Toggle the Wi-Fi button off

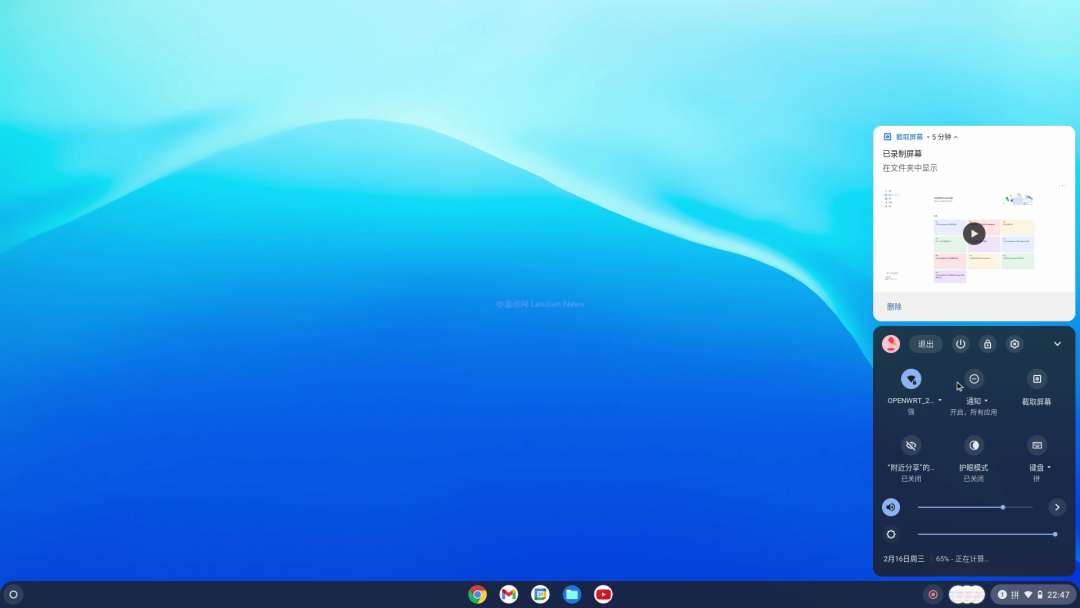click(x=911, y=379)
